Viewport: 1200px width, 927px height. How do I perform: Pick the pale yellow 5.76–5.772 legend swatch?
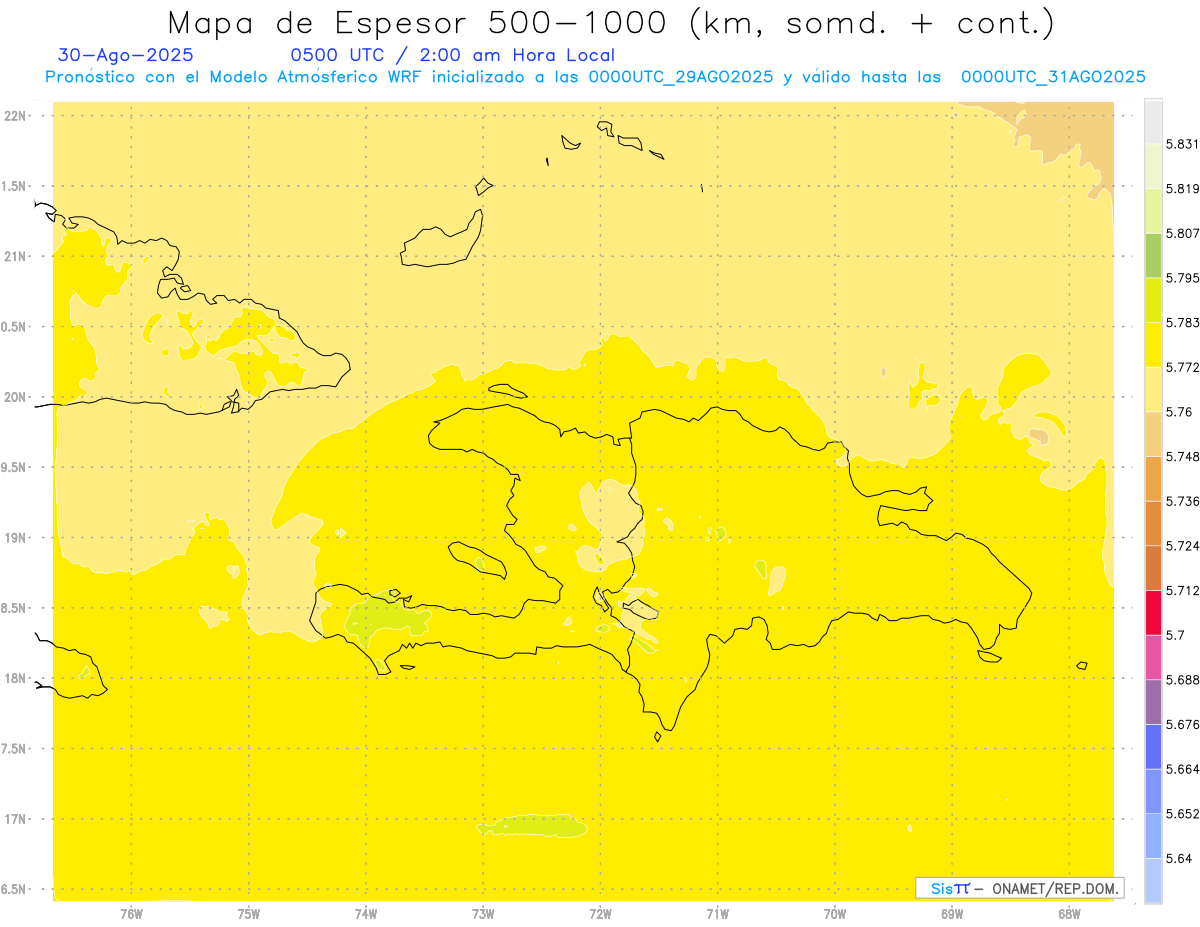(x=1153, y=389)
